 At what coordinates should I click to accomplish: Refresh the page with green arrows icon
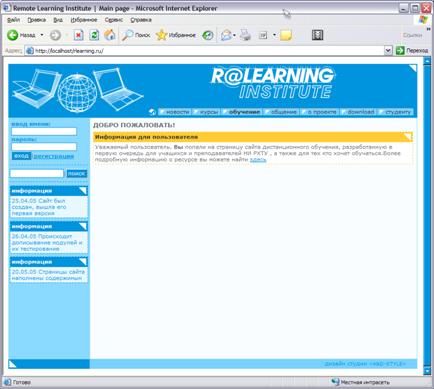coord(94,35)
